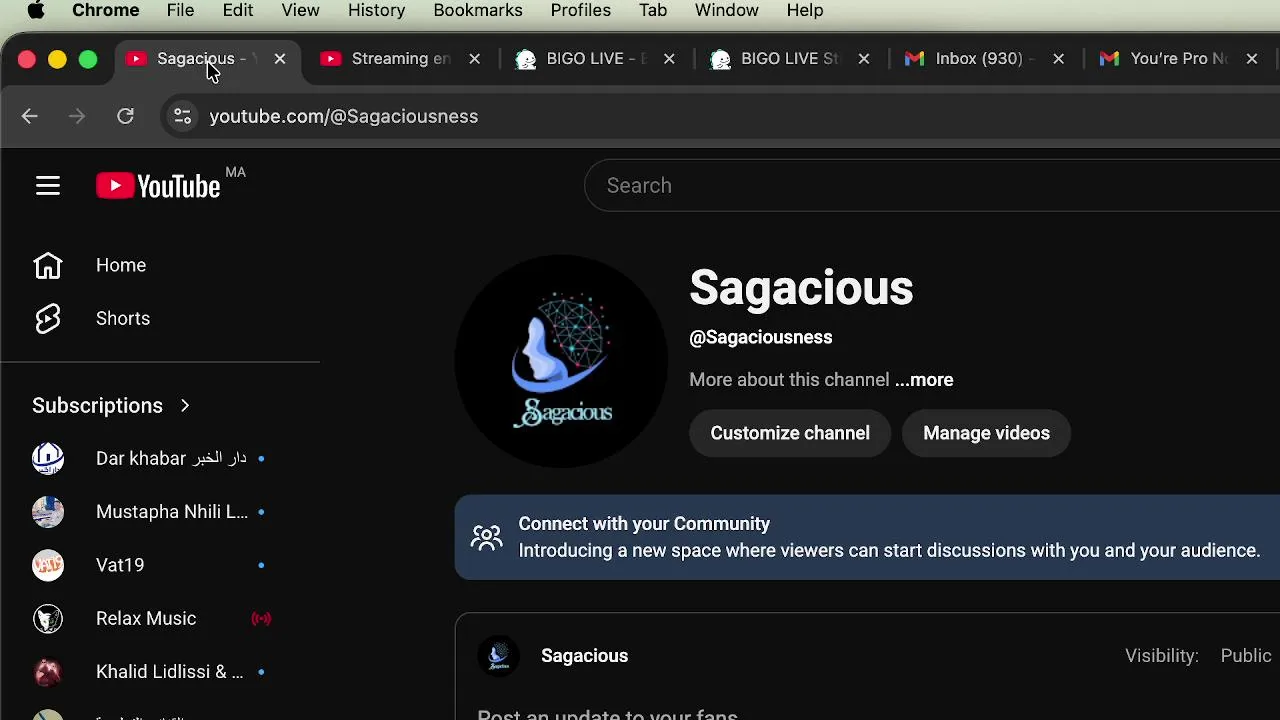Toggle the YouTube hamburger guide menu

pos(48,186)
